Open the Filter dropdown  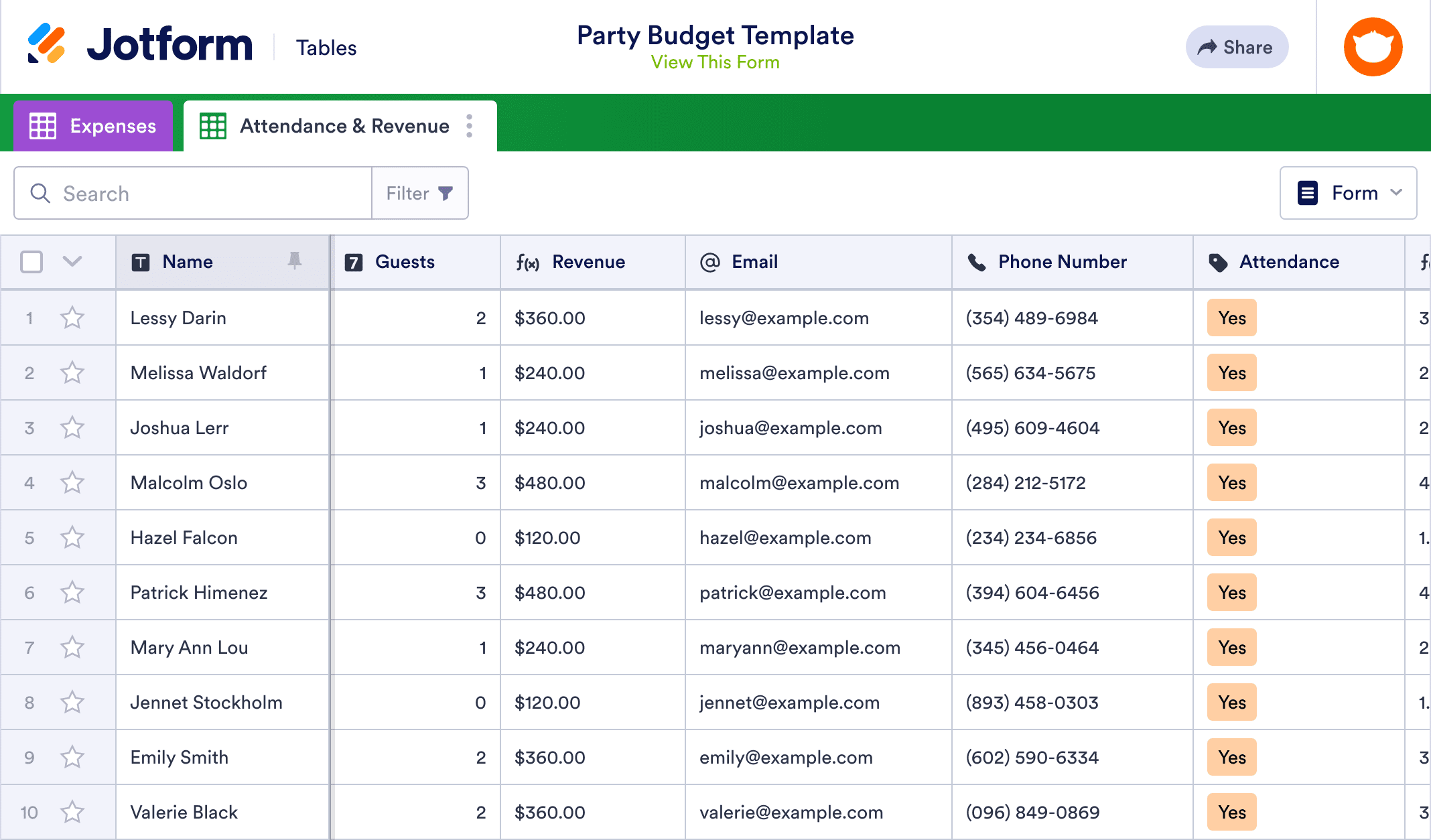coord(419,193)
